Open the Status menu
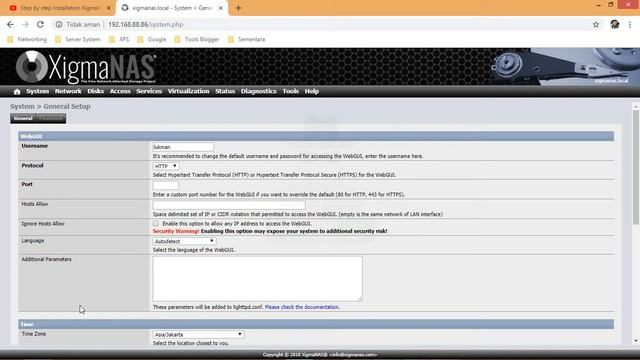This screenshot has height=360, width=640. (225, 91)
